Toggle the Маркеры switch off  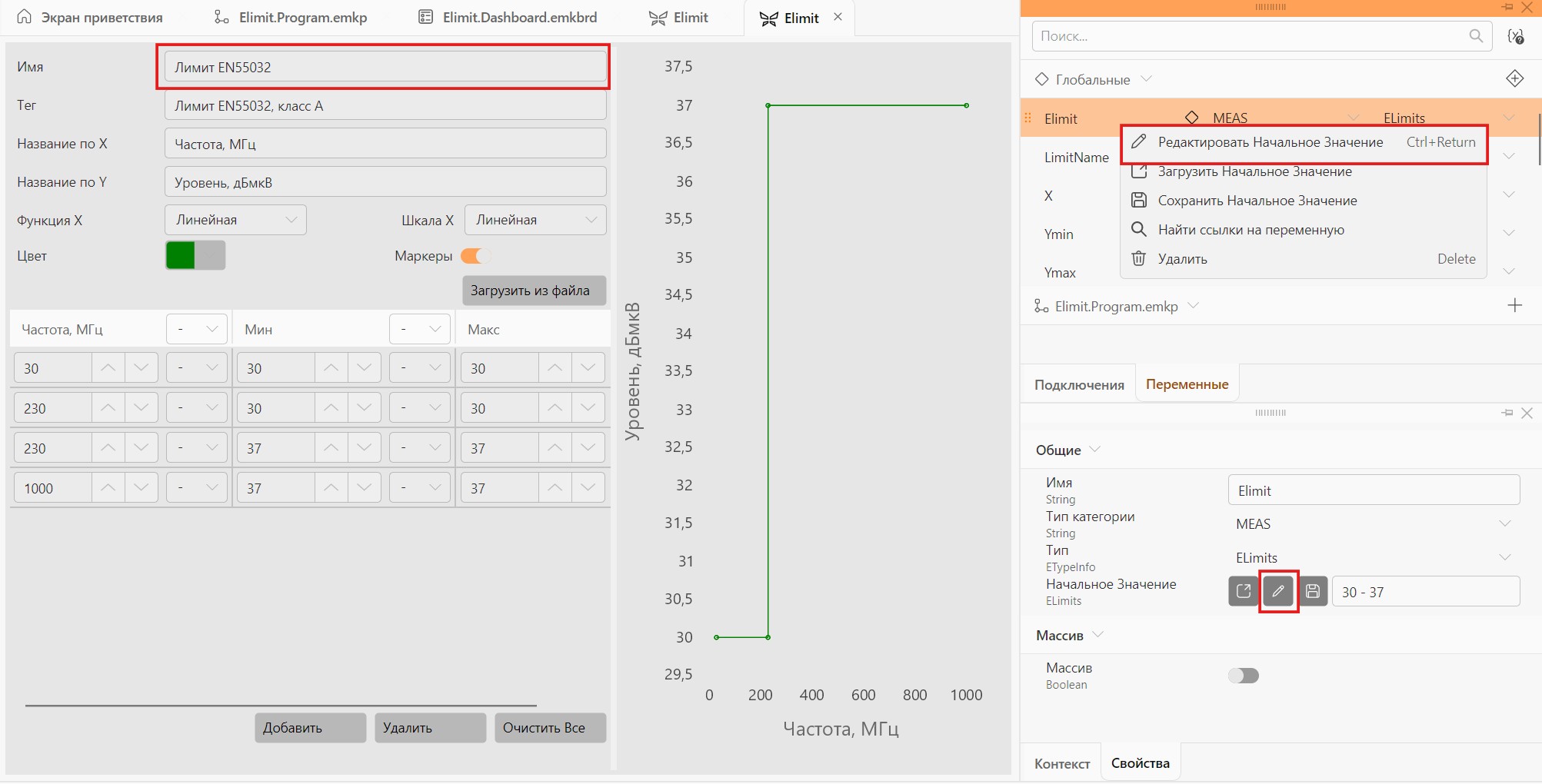click(474, 256)
